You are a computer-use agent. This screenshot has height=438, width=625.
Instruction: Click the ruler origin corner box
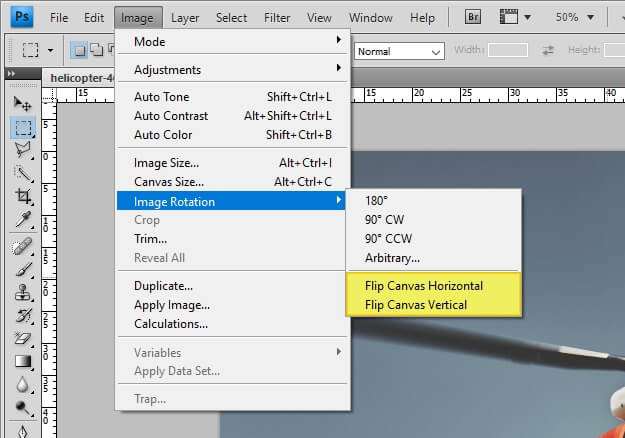click(49, 95)
